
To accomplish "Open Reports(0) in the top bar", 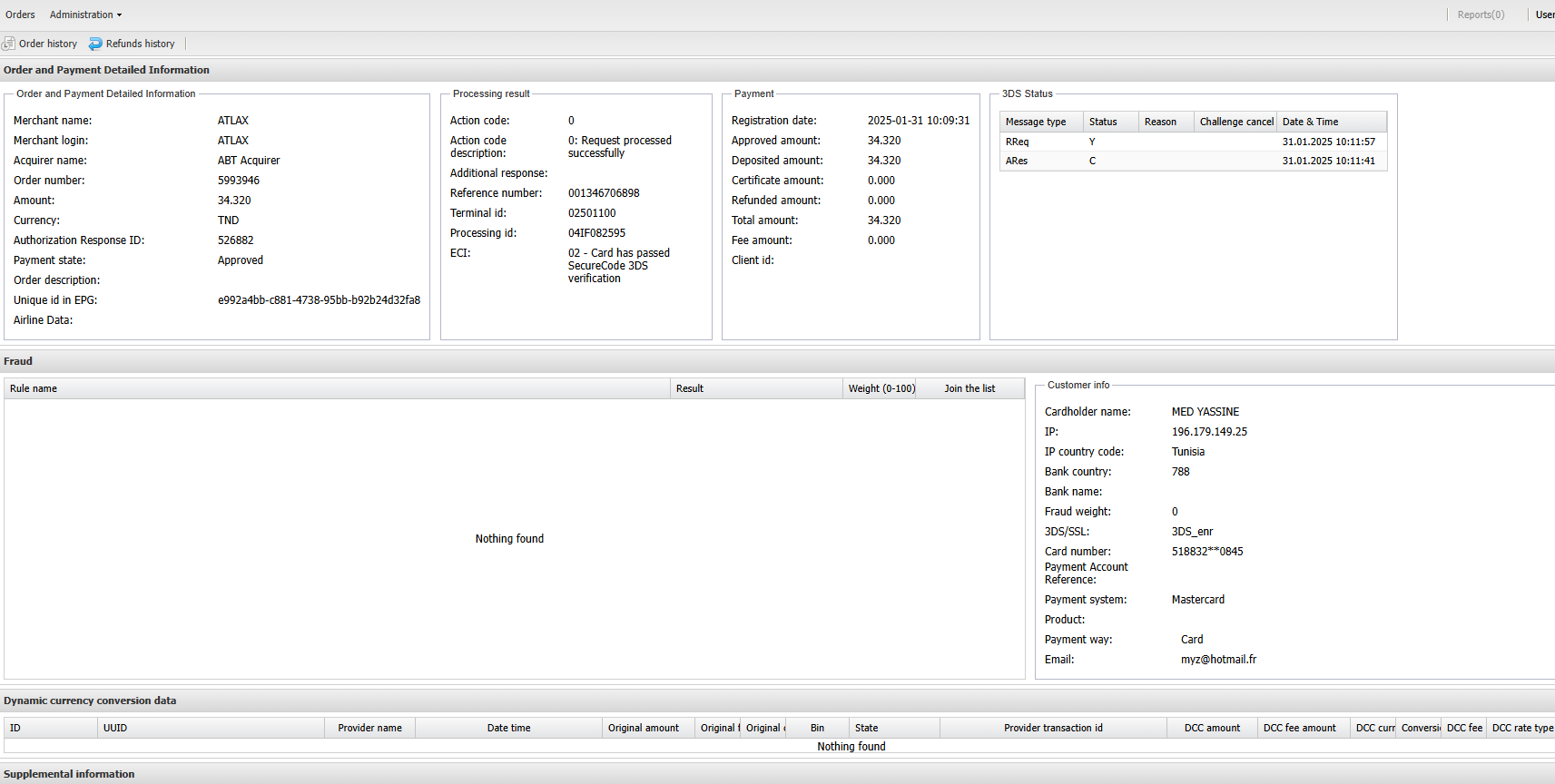I will [x=1480, y=15].
